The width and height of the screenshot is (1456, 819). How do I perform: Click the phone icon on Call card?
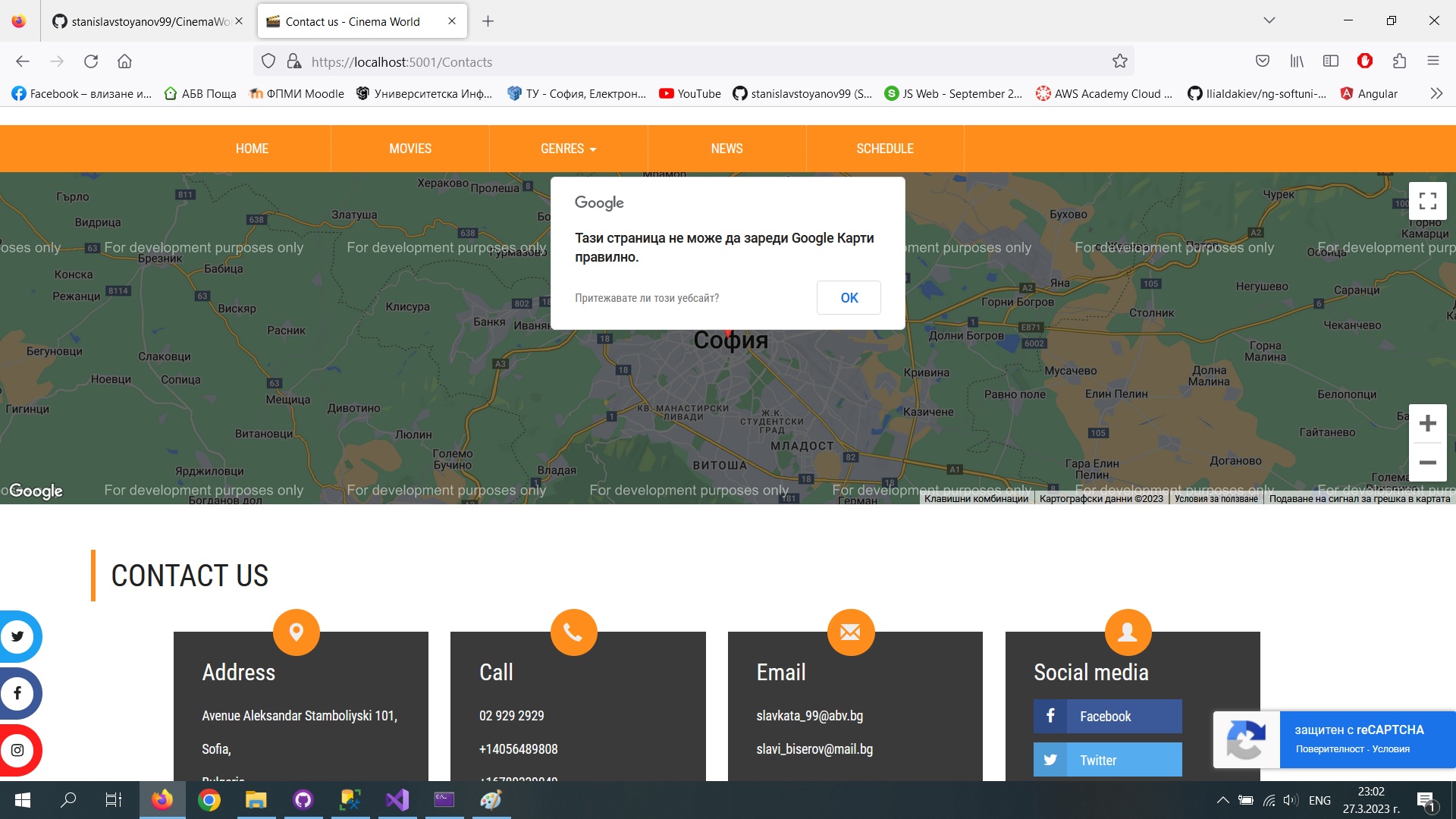(573, 632)
